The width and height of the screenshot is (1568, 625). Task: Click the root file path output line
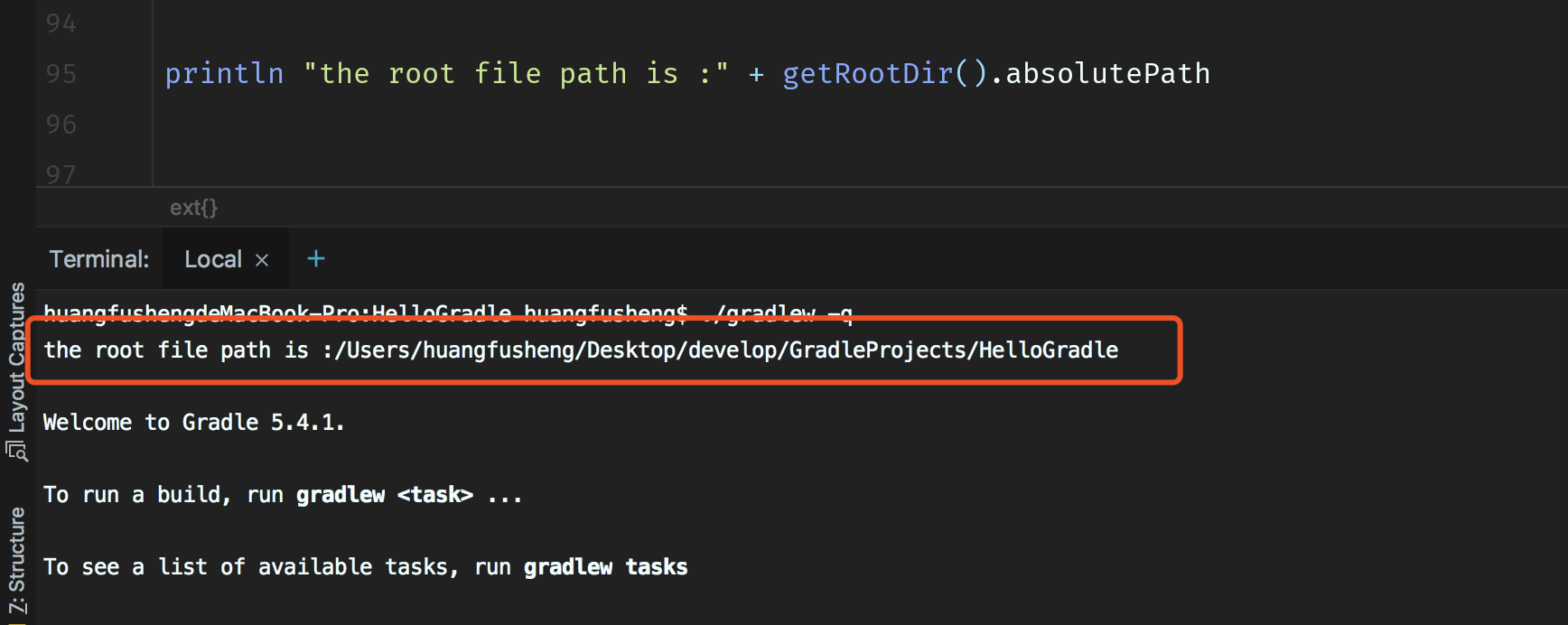[x=581, y=350]
